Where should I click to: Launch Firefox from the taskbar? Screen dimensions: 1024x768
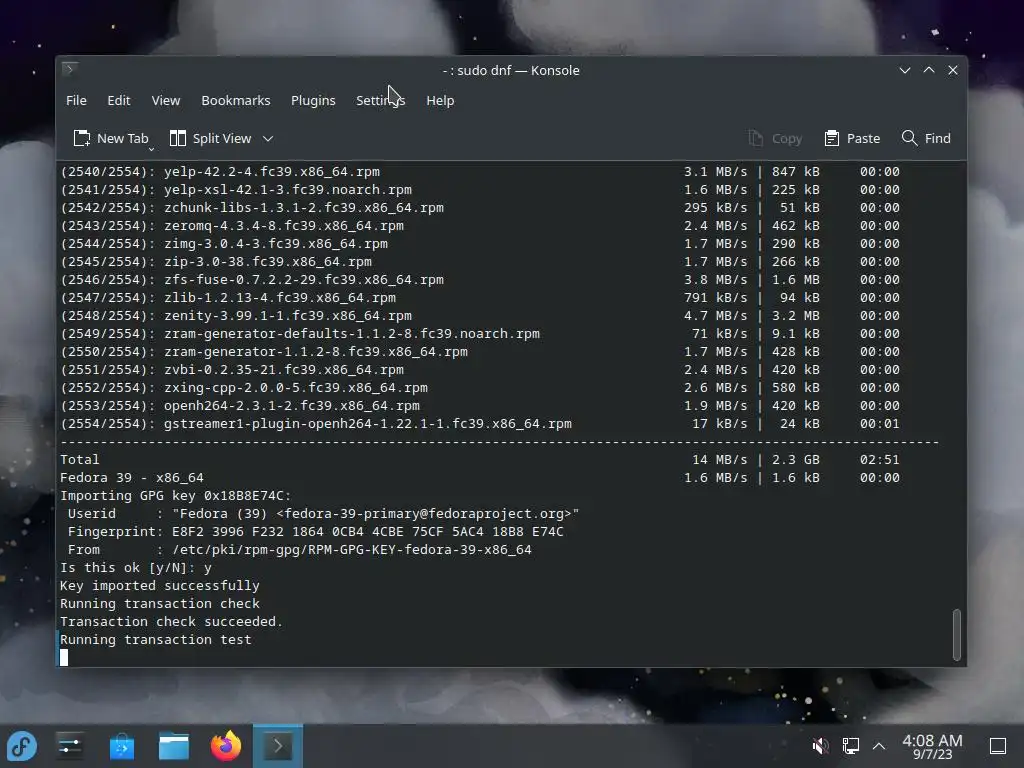pos(226,746)
